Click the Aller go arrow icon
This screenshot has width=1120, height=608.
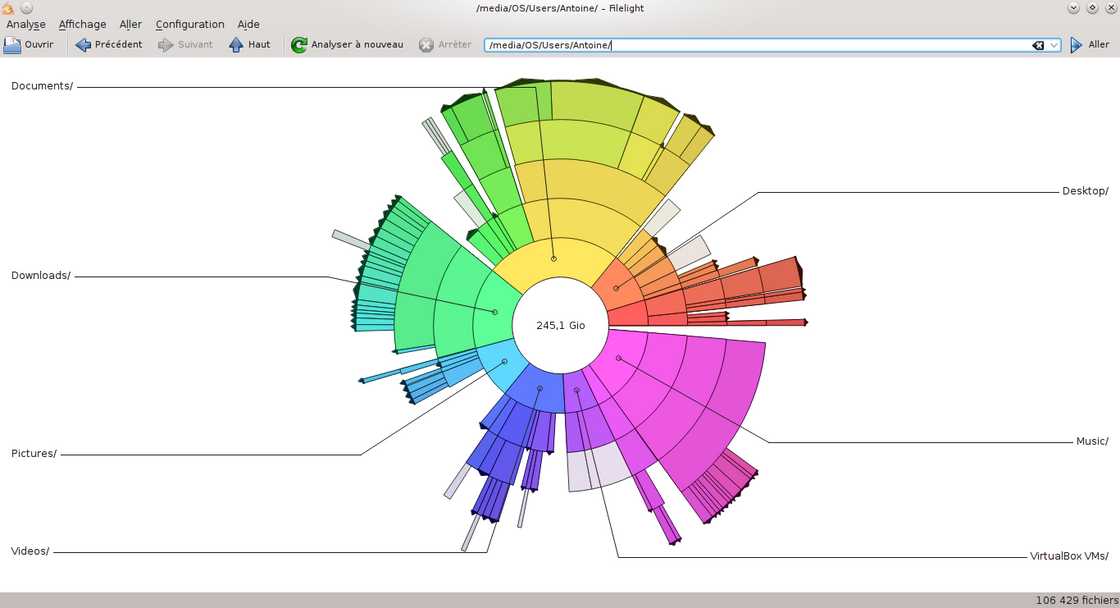(x=1076, y=45)
